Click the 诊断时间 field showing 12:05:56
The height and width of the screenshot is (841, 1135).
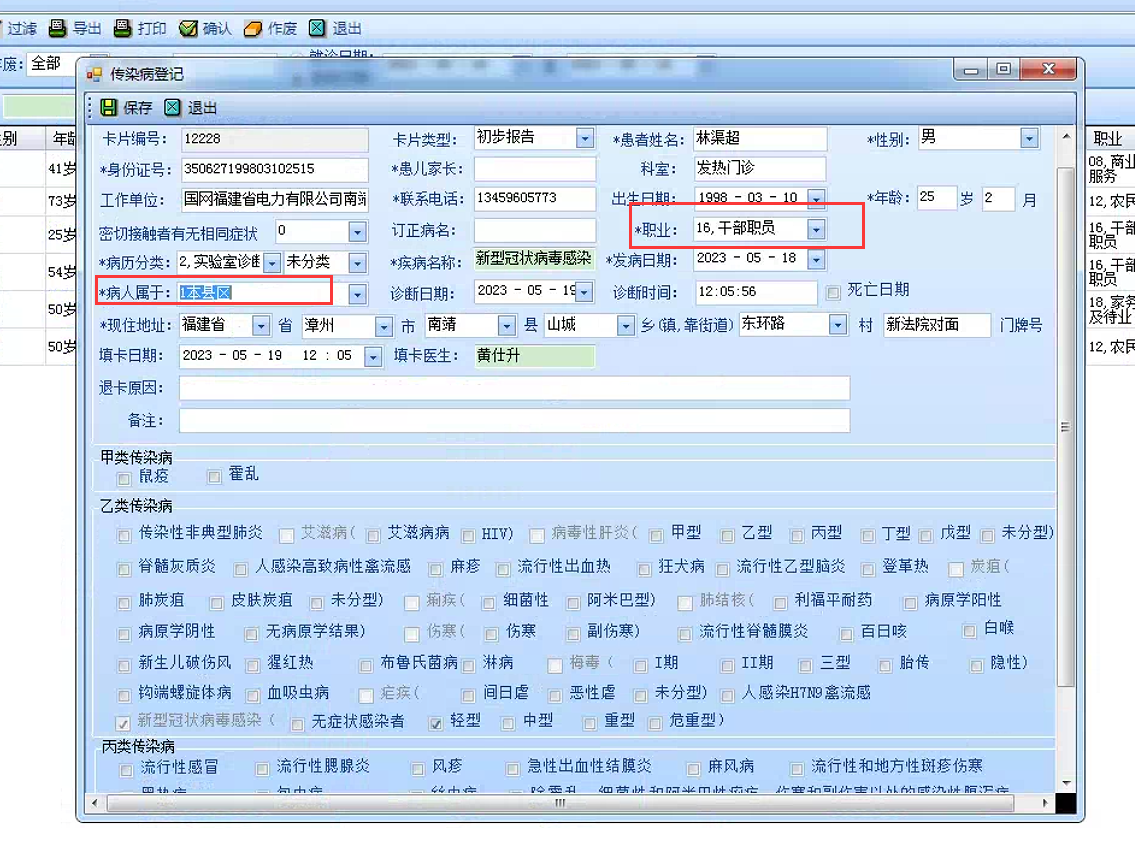click(755, 292)
